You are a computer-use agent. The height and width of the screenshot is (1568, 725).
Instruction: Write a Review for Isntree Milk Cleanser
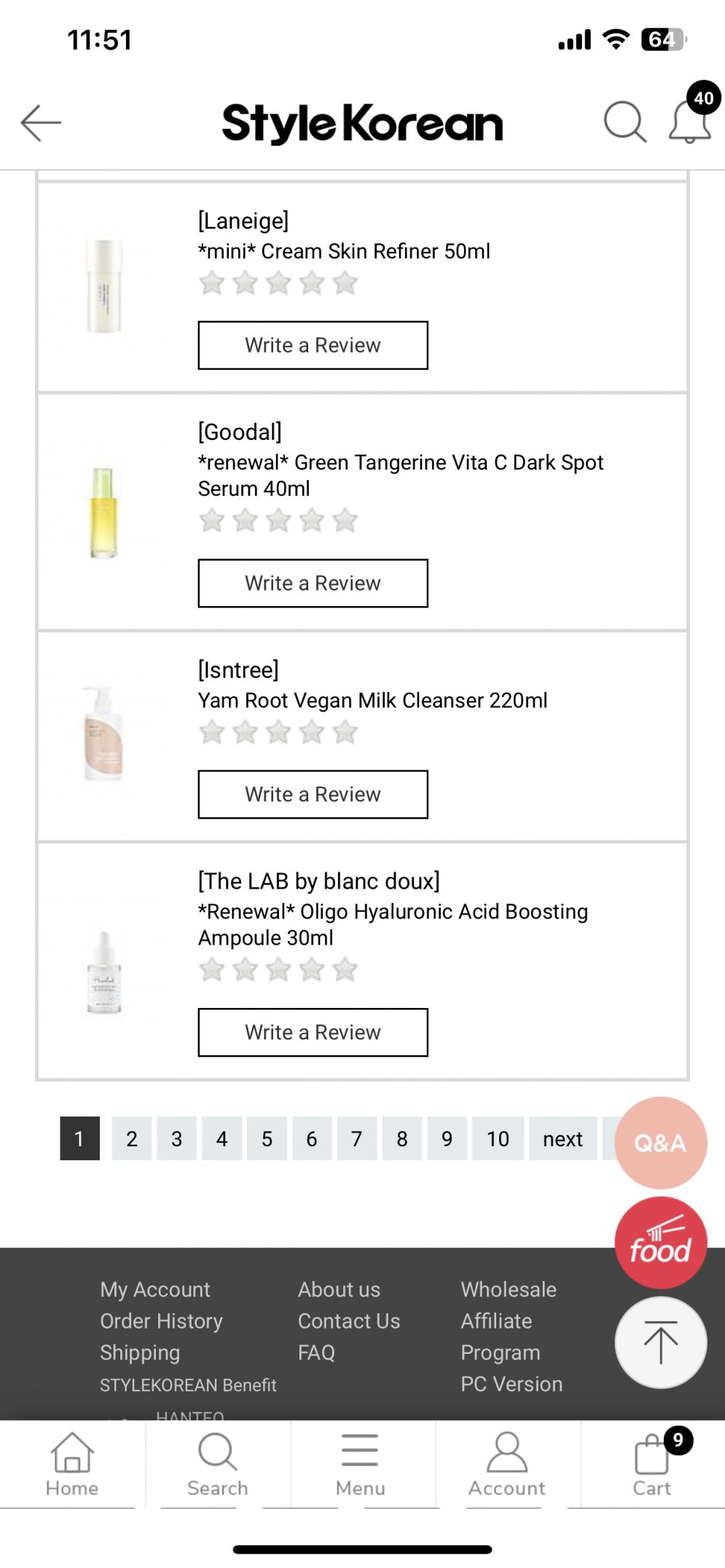click(x=313, y=795)
